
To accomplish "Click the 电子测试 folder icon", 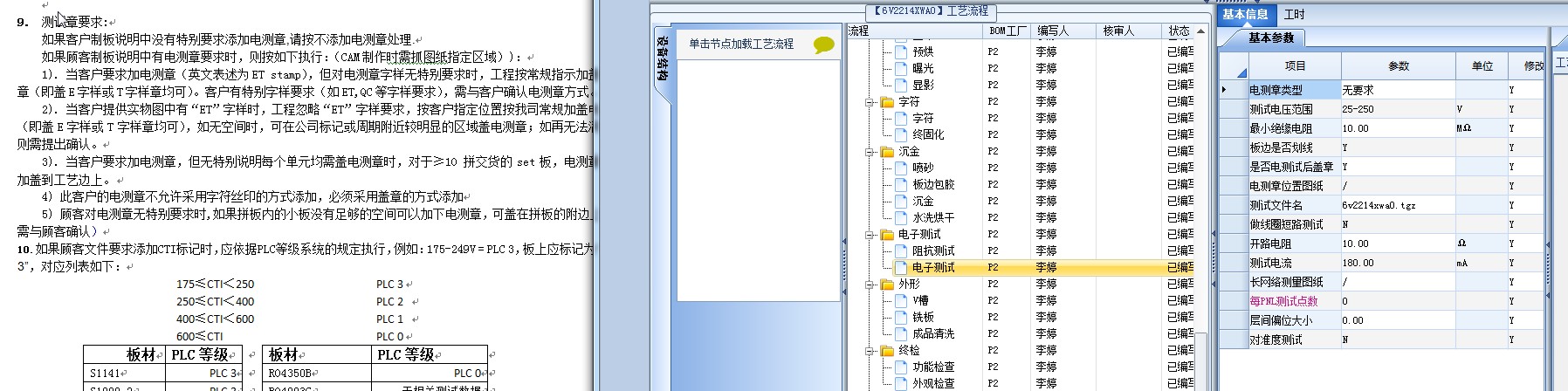I will [887, 234].
